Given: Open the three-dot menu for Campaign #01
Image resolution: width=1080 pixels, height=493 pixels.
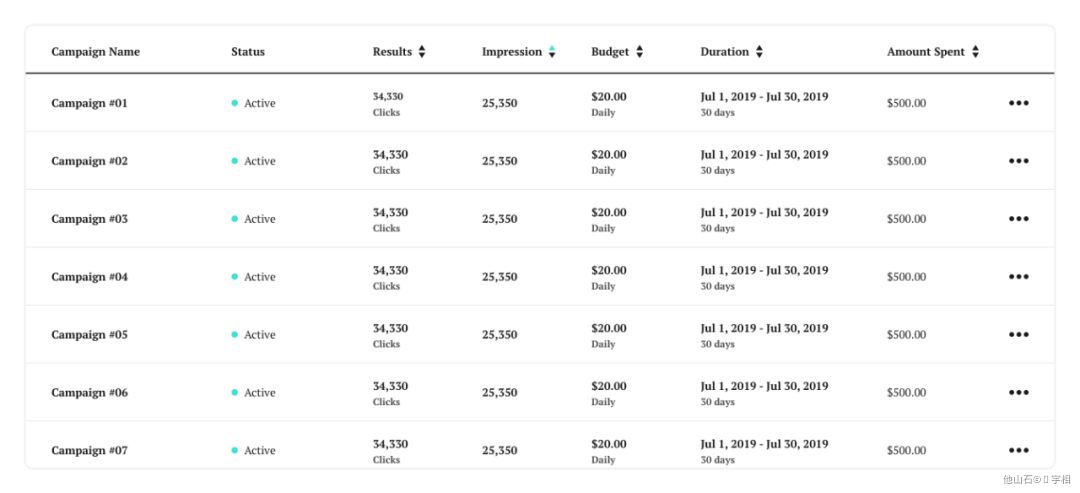Looking at the screenshot, I should click(x=1019, y=103).
